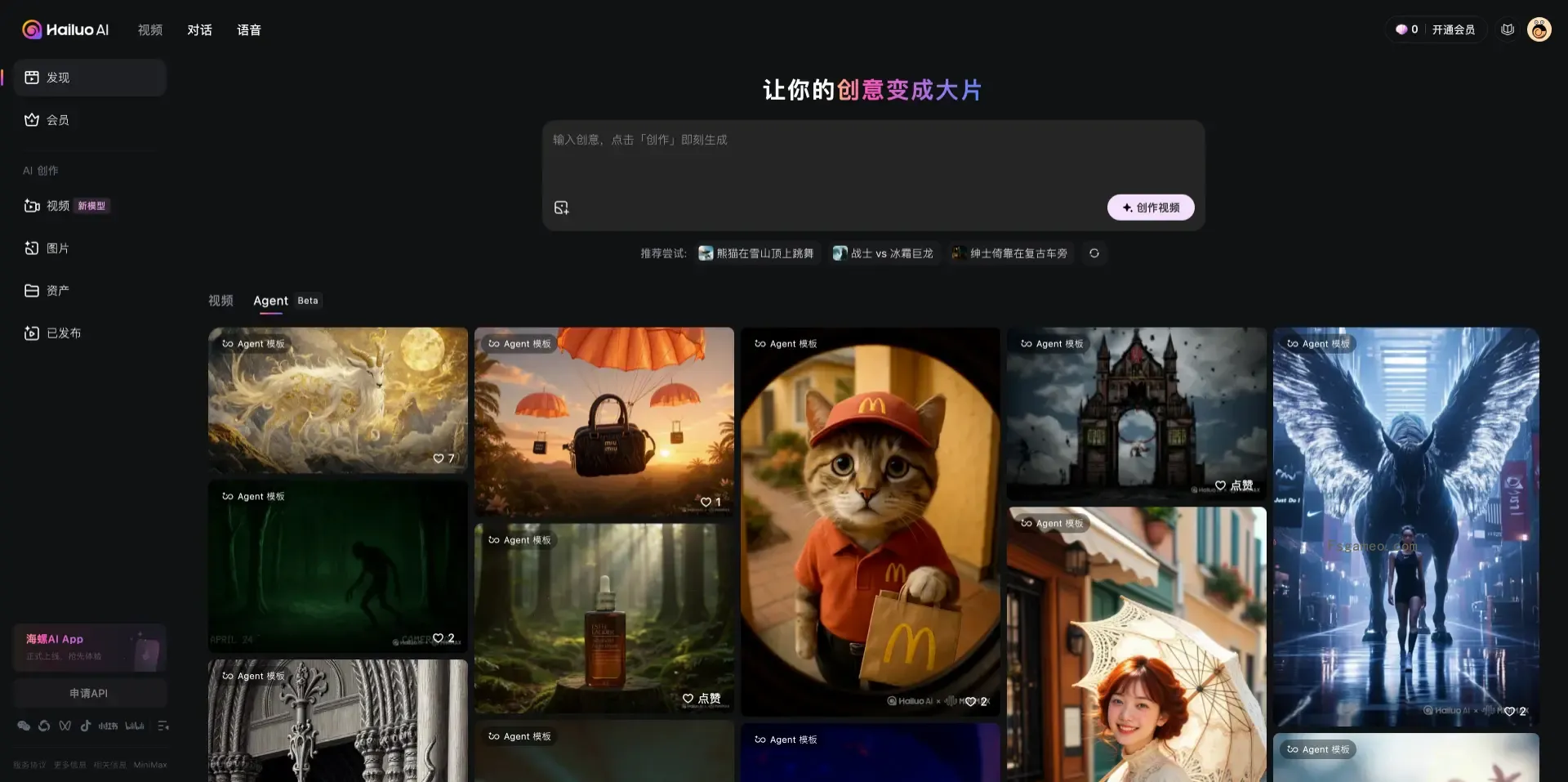Open the second social icon next to WeChat
The height and width of the screenshot is (782, 1568).
44,726
